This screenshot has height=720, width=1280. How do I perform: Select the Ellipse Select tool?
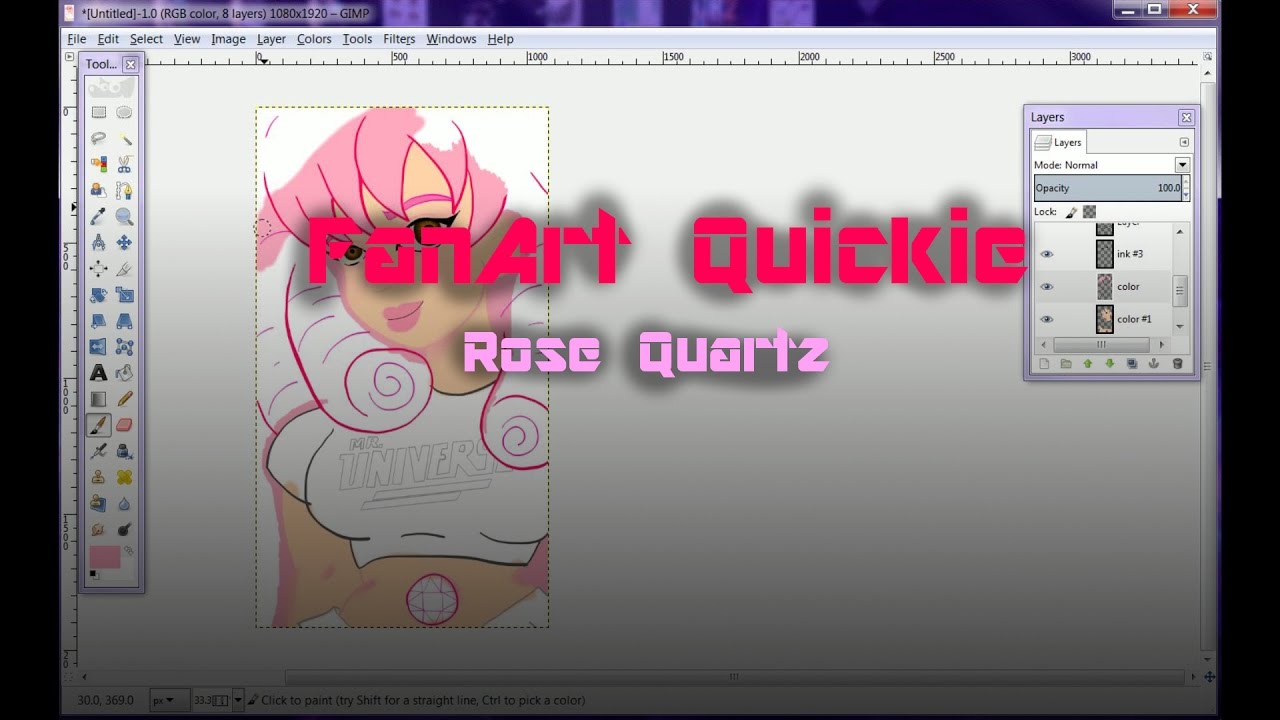124,113
